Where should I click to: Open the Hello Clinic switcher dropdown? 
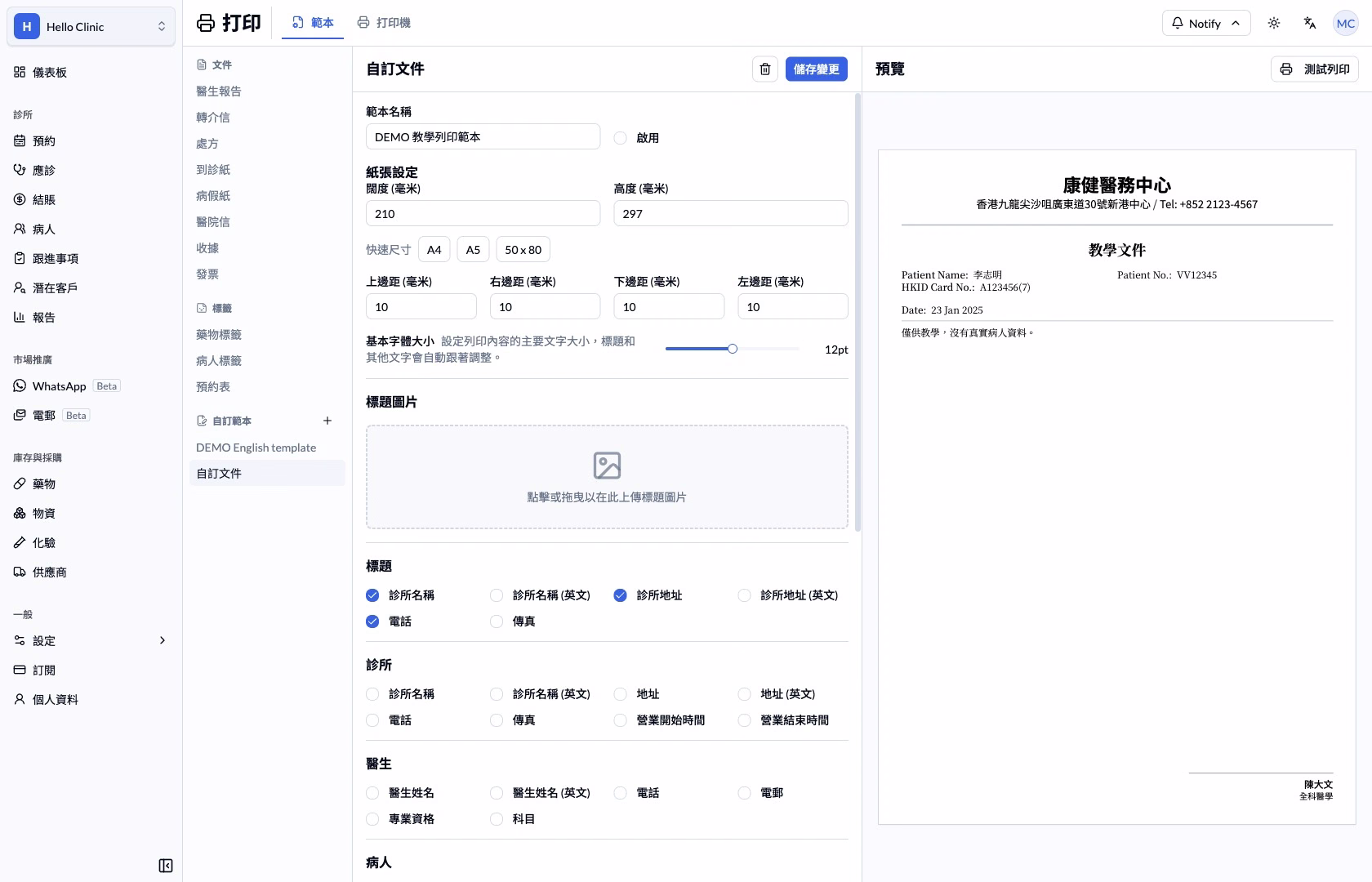click(x=91, y=27)
